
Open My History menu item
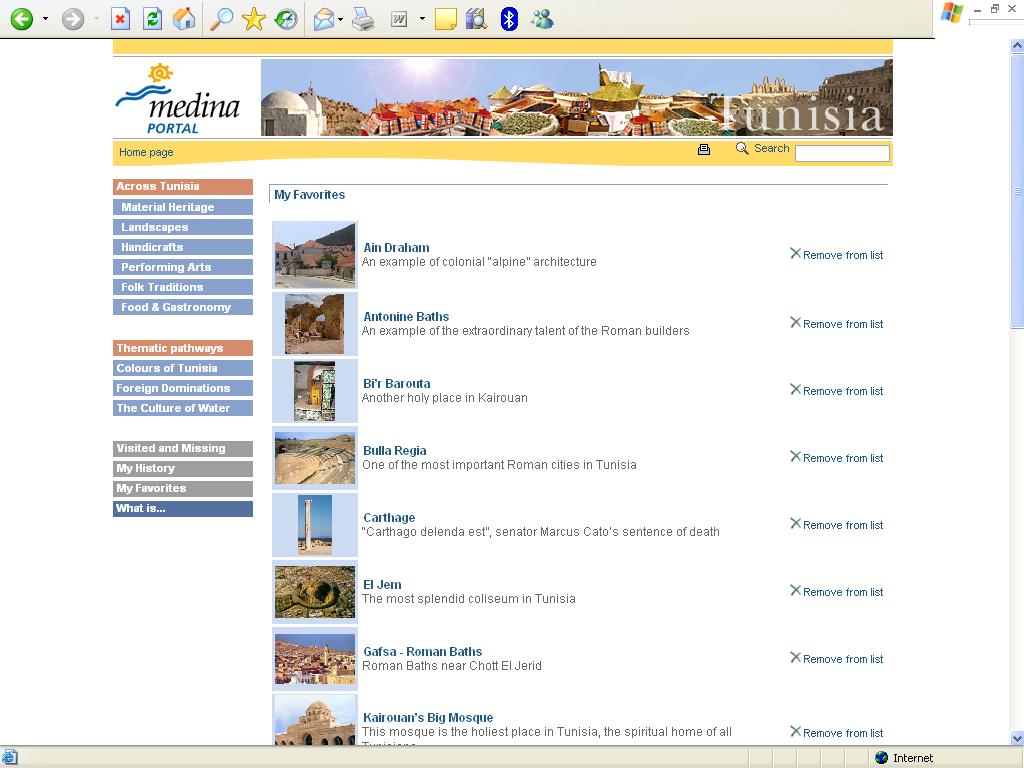point(183,468)
